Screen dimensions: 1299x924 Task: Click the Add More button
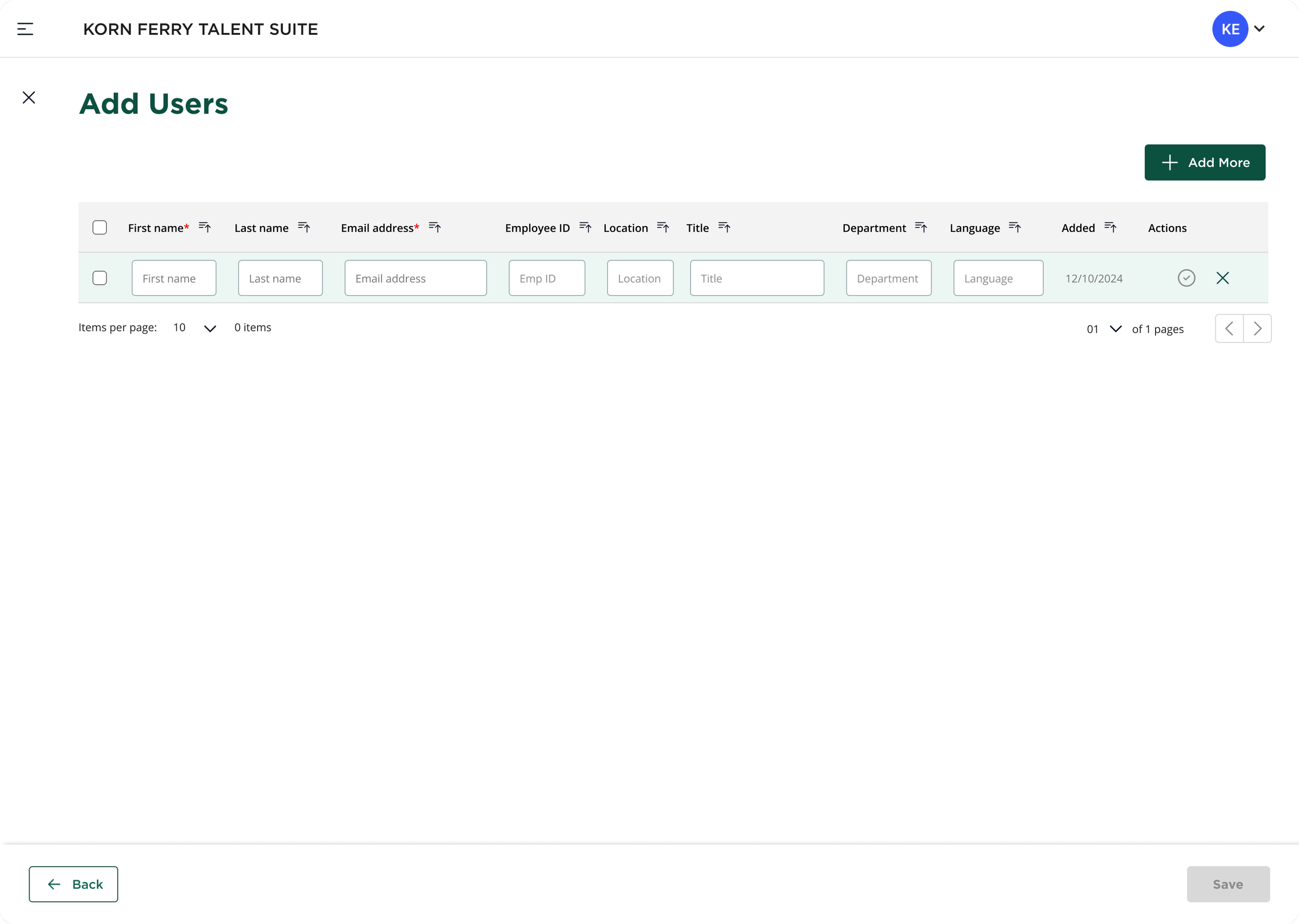point(1204,163)
